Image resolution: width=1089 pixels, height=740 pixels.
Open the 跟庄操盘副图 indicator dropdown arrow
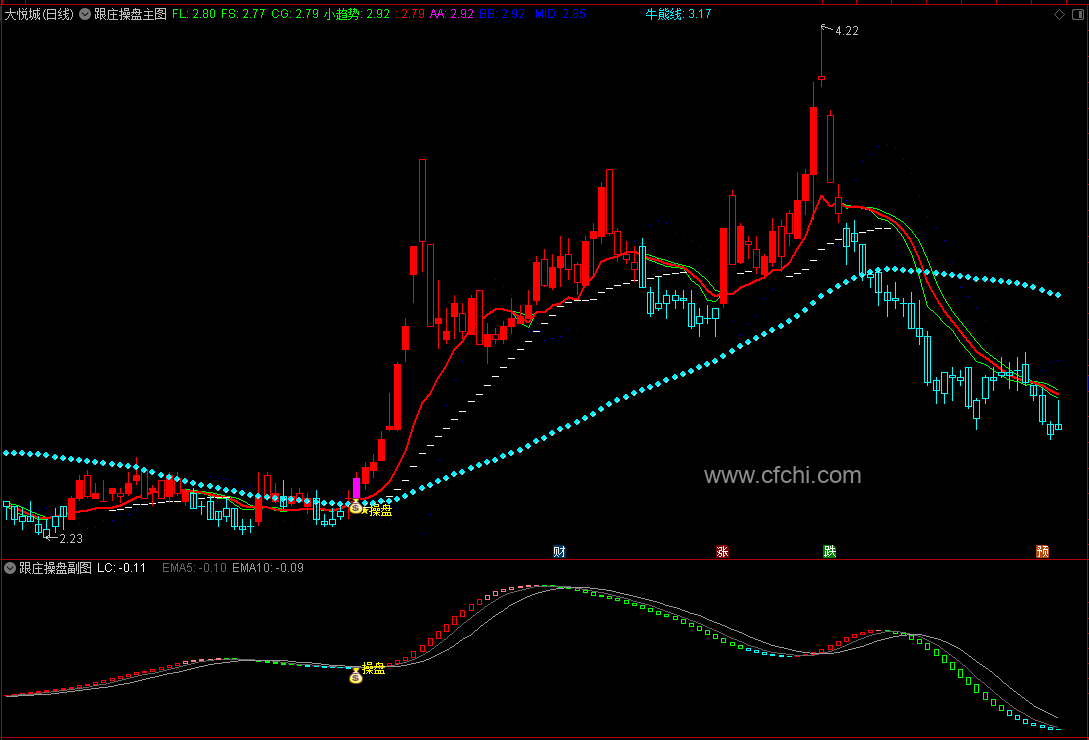coord(10,568)
